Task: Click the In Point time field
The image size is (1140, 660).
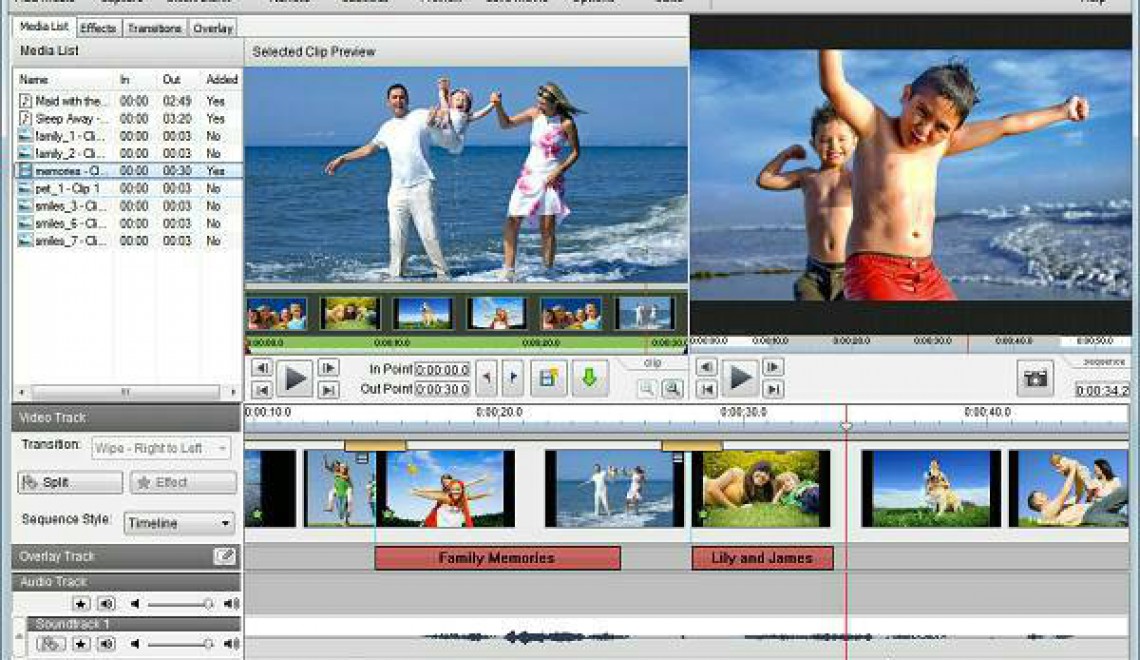Action: [x=442, y=369]
